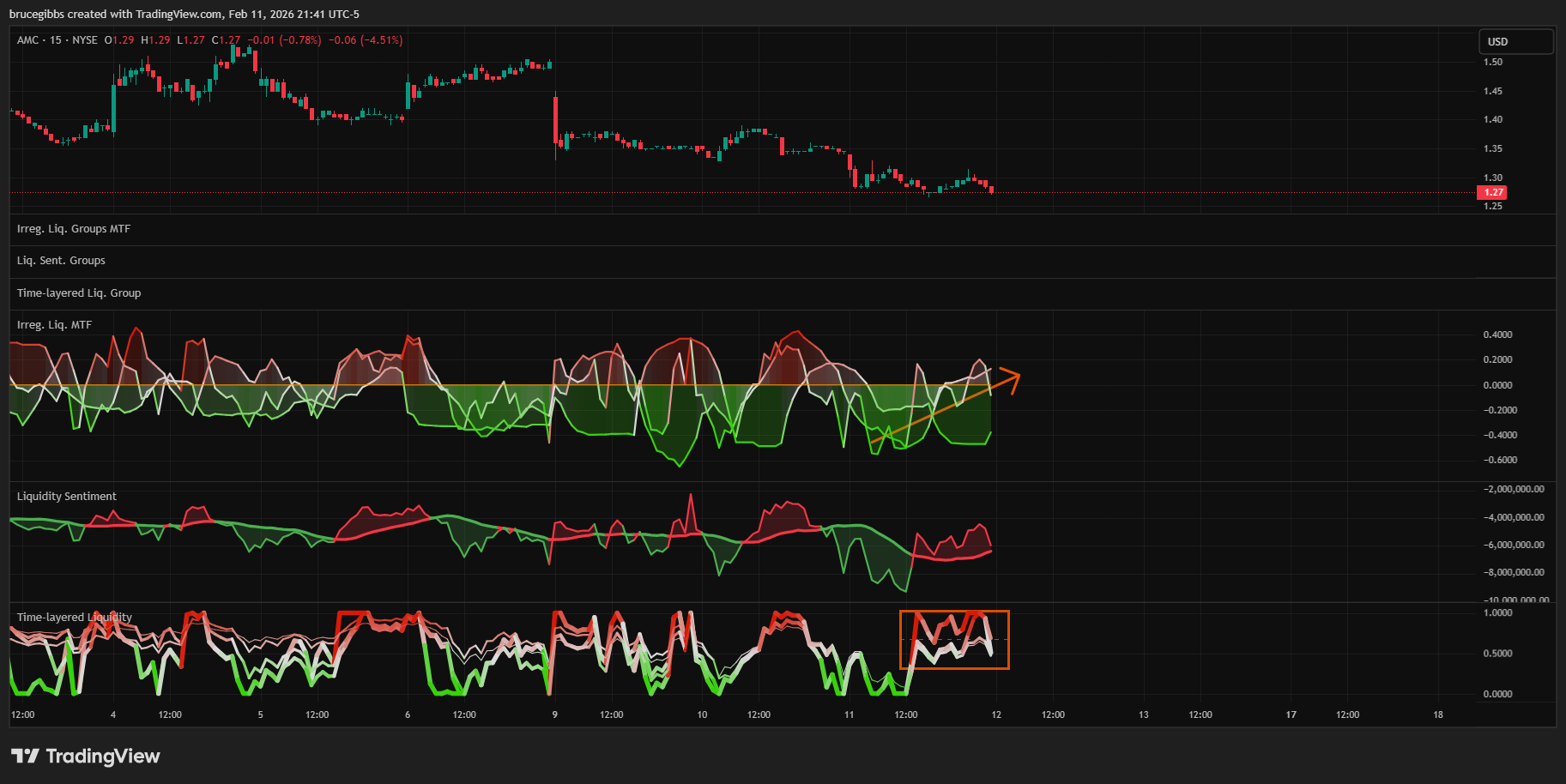This screenshot has height=784, width=1566.
Task: Click date 9 on the time axis
Action: (554, 715)
